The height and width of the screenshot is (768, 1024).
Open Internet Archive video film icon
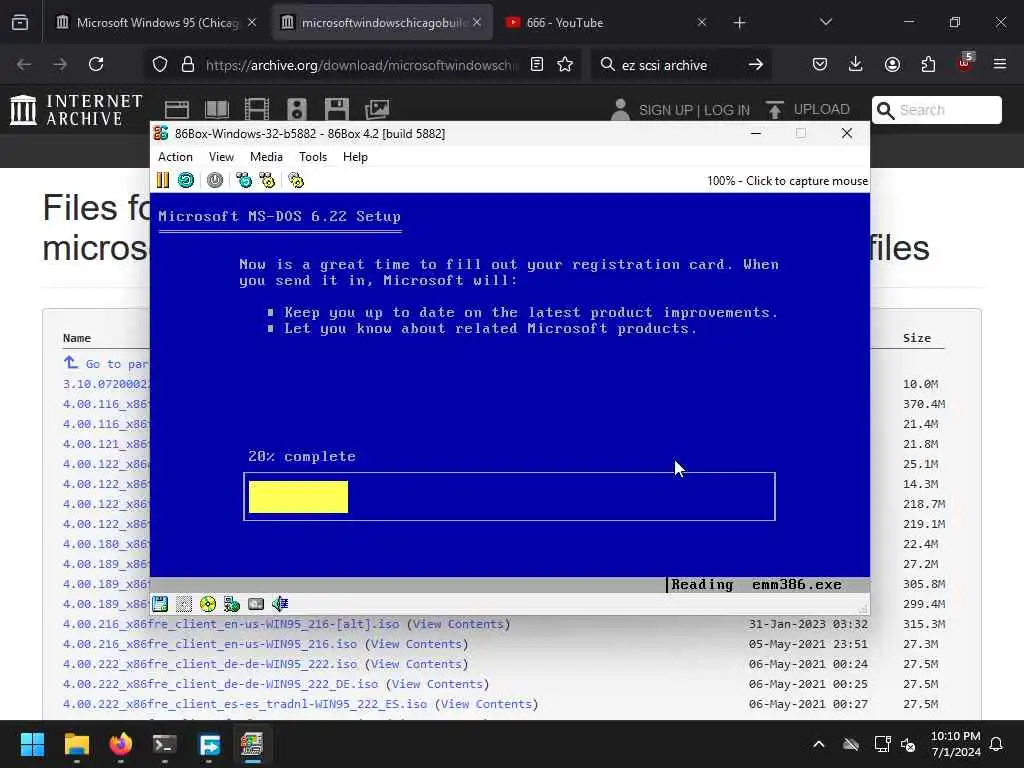coord(257,109)
